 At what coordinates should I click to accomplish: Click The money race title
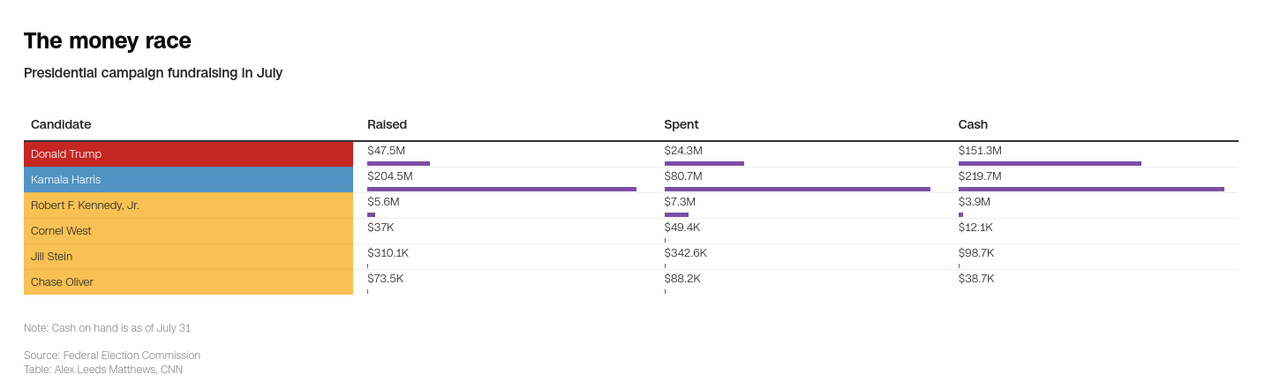coord(107,41)
